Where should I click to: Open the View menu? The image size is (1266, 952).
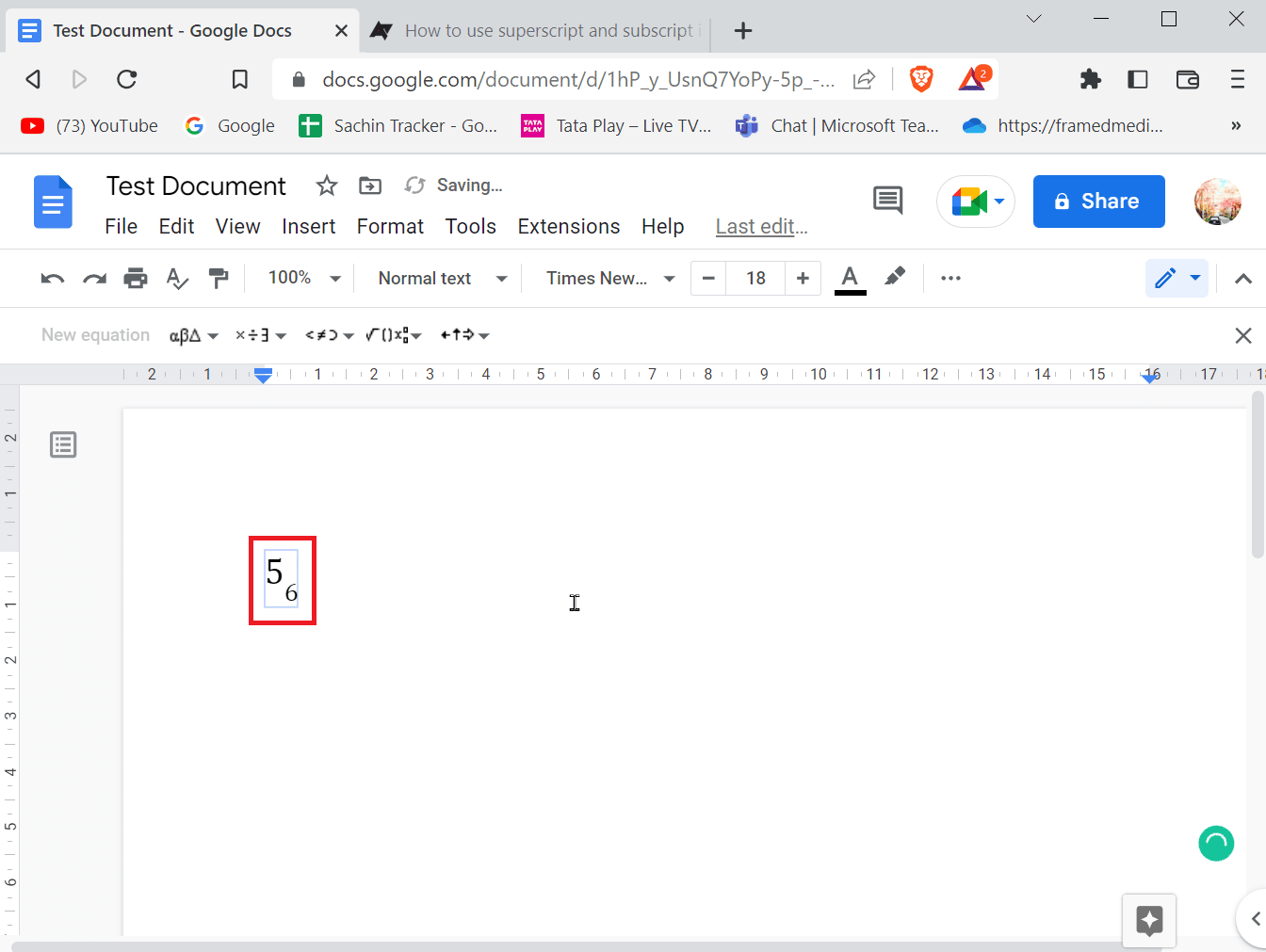pyautogui.click(x=237, y=226)
